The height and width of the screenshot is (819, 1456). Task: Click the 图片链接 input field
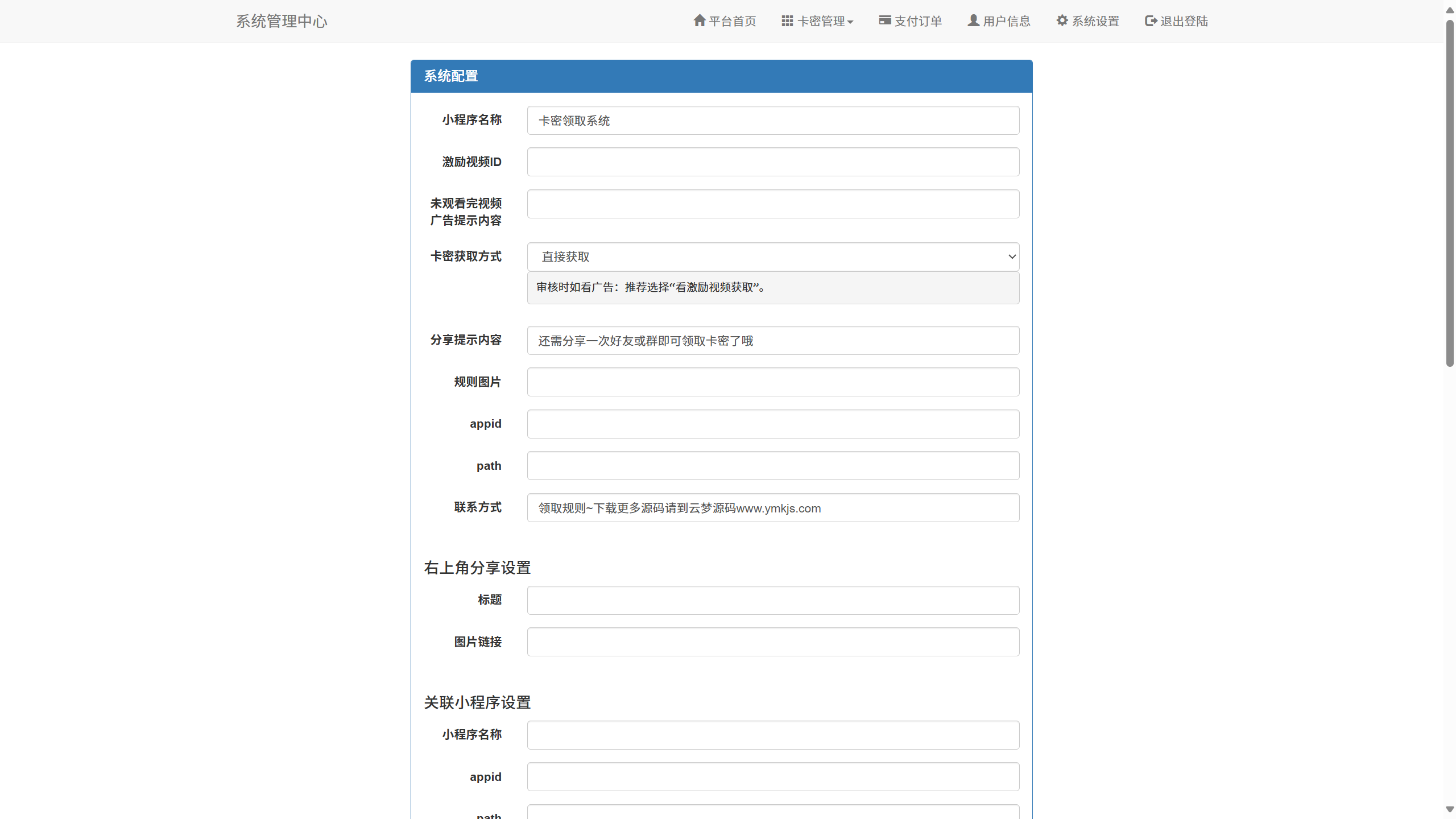[773, 642]
